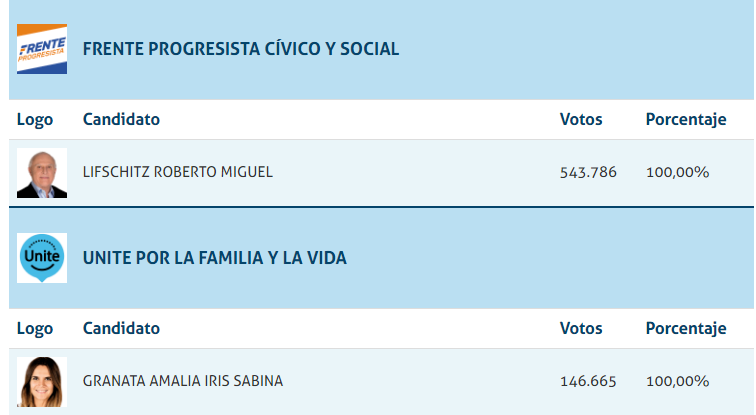
Task: Click the Frente Progresista party logo
Action: 42,49
